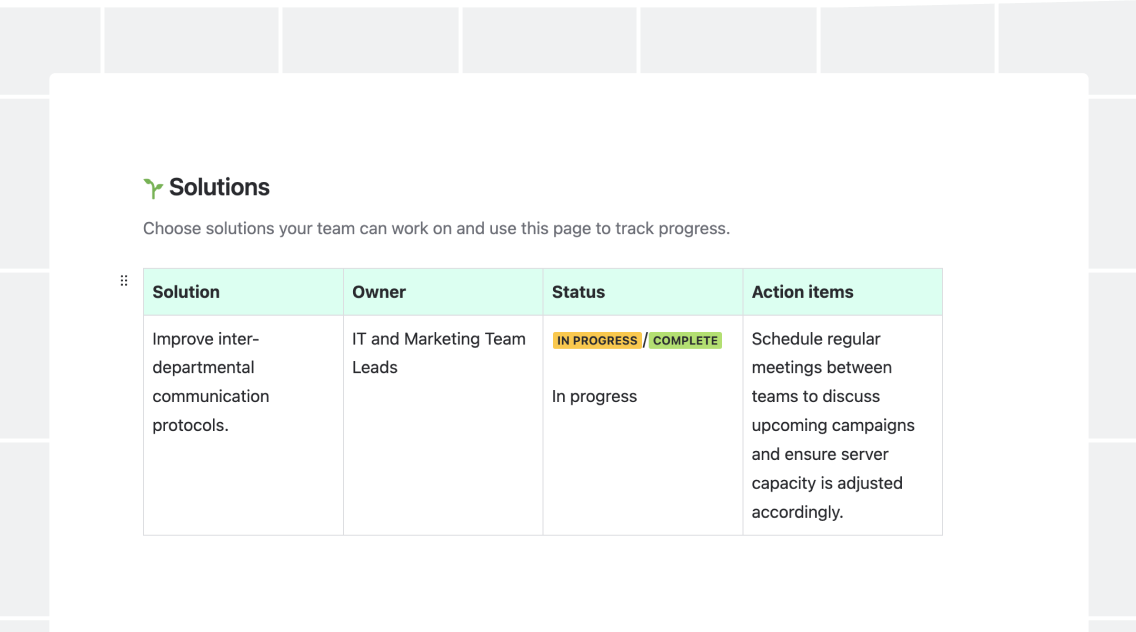Click the Owner column header
This screenshot has width=1136, height=632.
(443, 292)
